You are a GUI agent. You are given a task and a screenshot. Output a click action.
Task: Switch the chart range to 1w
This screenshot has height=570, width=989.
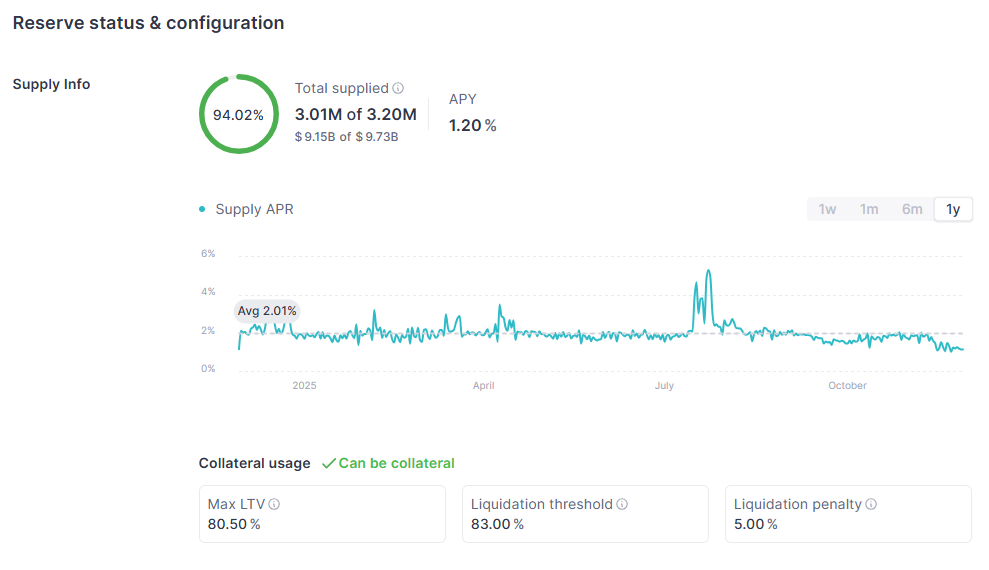(x=827, y=209)
